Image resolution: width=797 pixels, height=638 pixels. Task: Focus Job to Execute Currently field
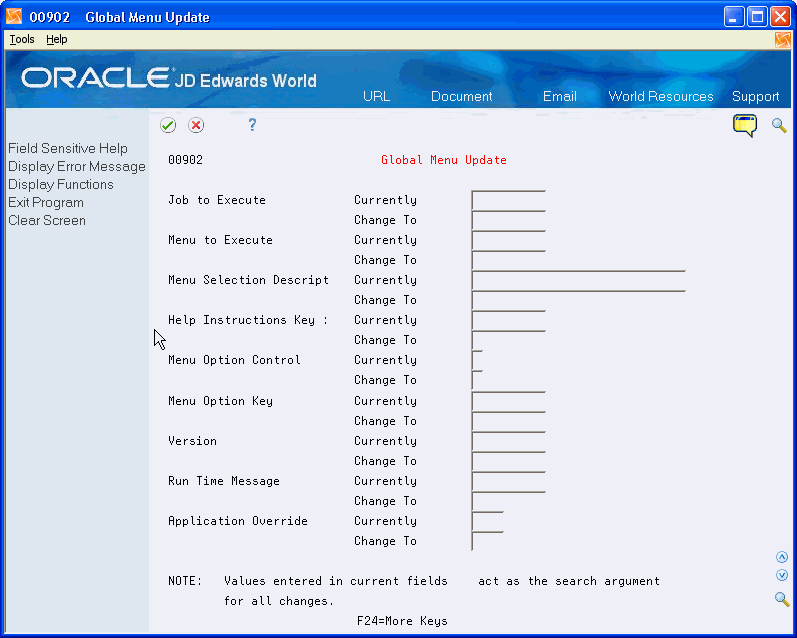pos(508,200)
